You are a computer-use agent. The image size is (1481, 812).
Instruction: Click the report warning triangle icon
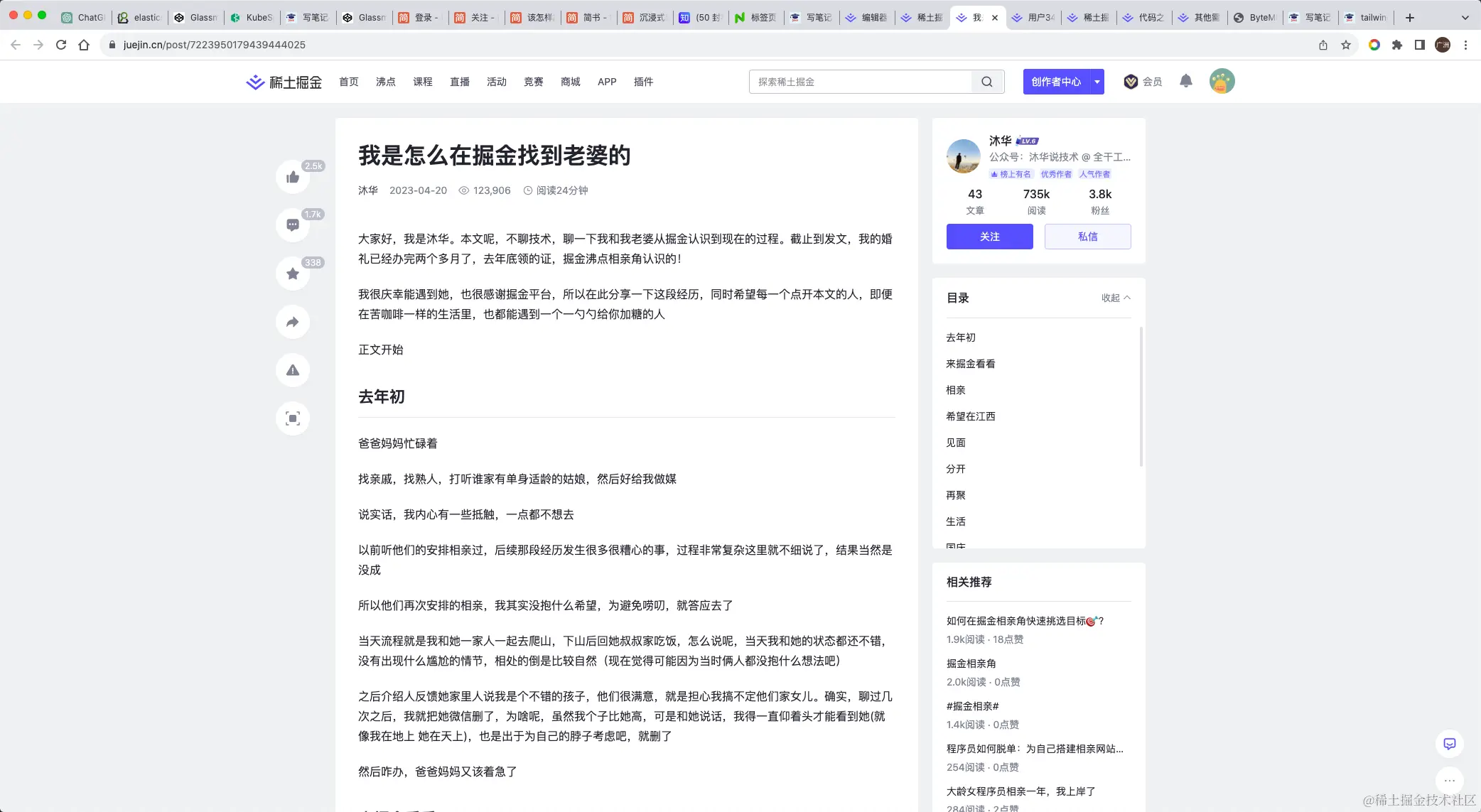pos(293,370)
